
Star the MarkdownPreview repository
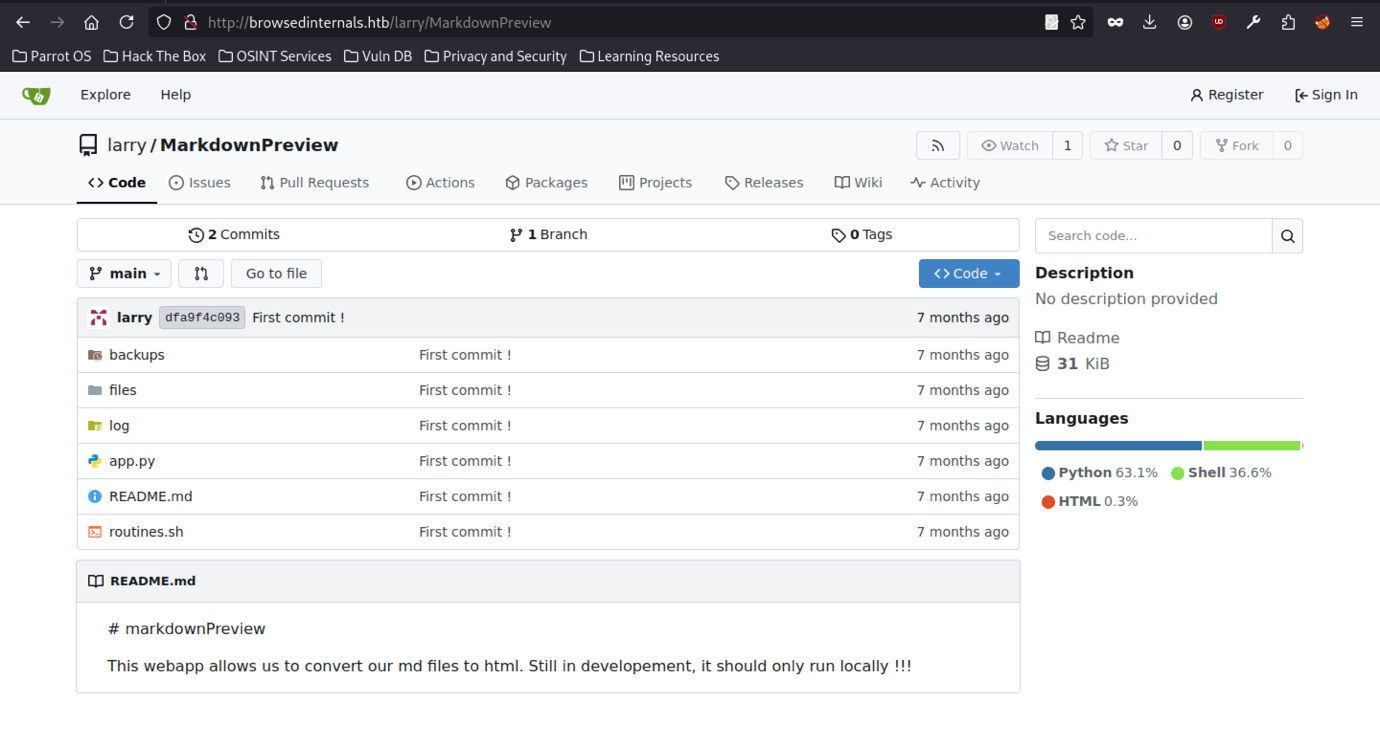coord(1126,146)
